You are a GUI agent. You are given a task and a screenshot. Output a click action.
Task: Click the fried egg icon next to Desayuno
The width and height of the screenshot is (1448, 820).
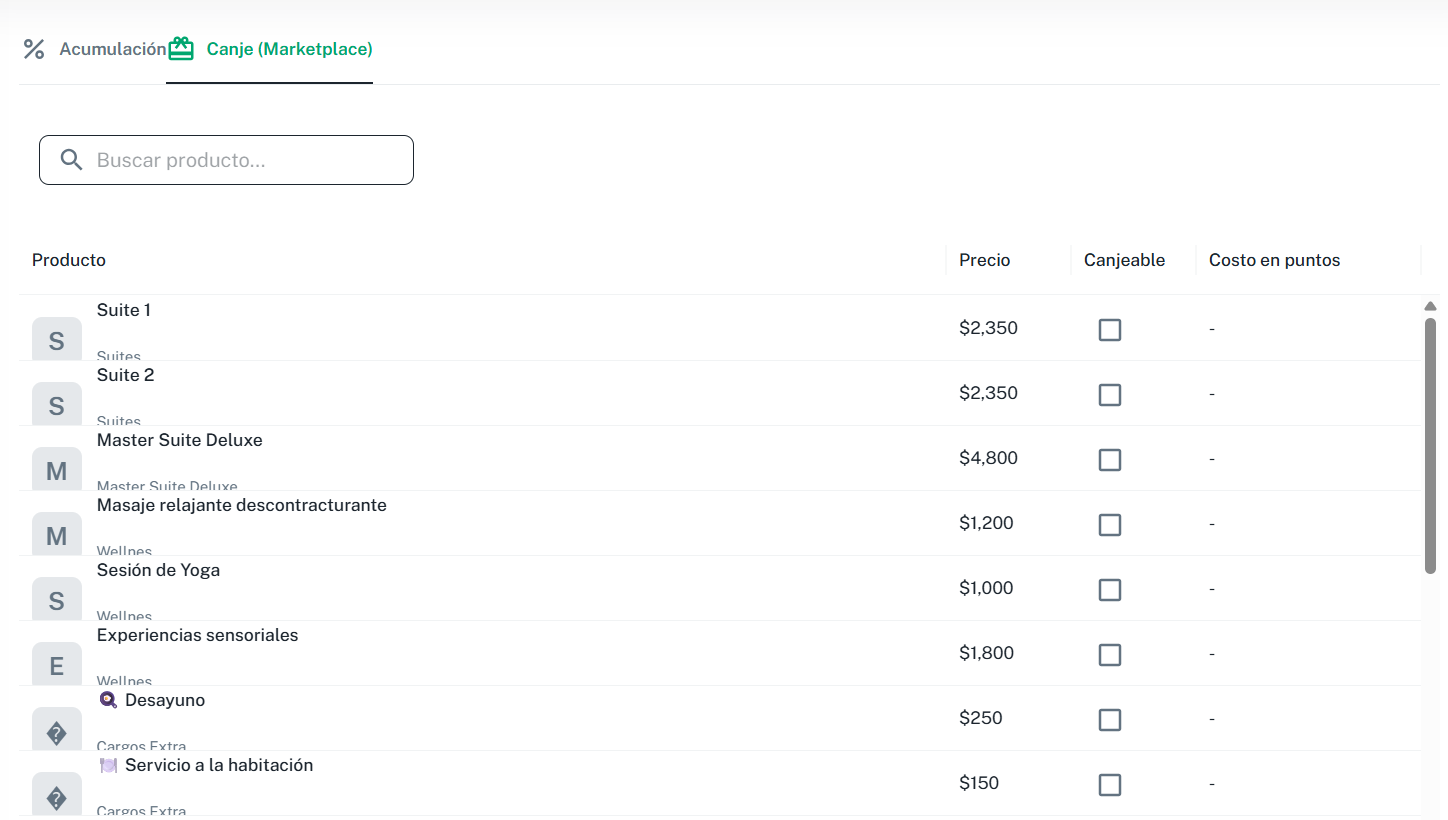click(x=108, y=699)
